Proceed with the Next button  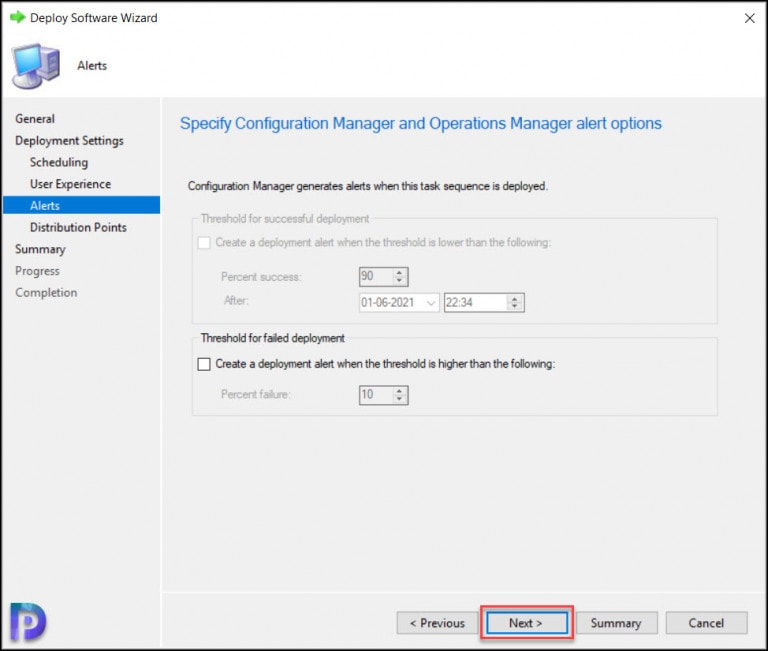527,623
